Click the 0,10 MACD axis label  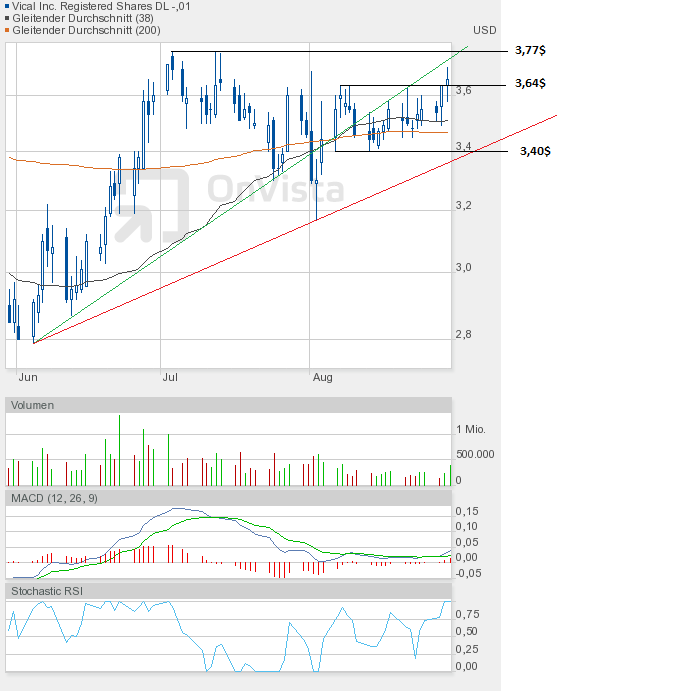pyautogui.click(x=467, y=526)
